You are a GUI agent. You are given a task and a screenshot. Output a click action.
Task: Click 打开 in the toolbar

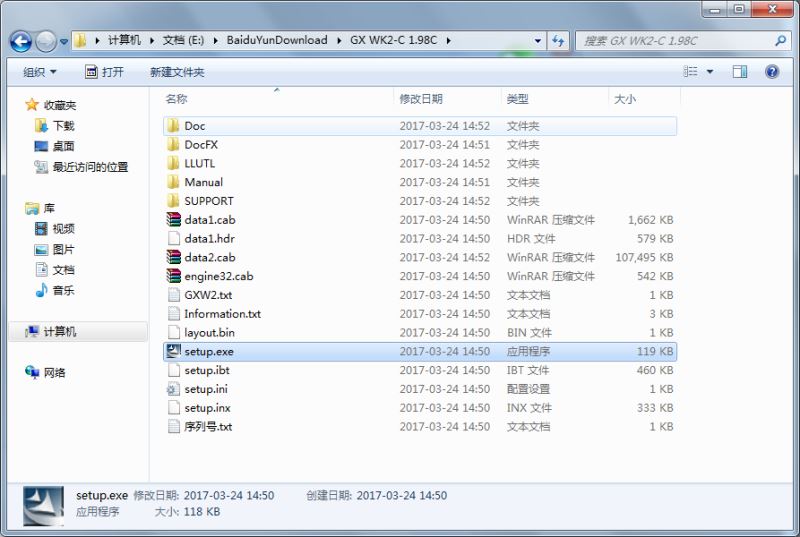pyautogui.click(x=105, y=72)
